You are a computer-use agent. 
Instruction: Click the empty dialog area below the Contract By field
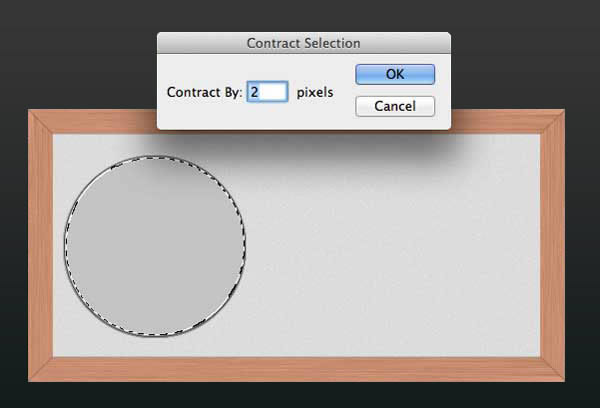point(253,116)
